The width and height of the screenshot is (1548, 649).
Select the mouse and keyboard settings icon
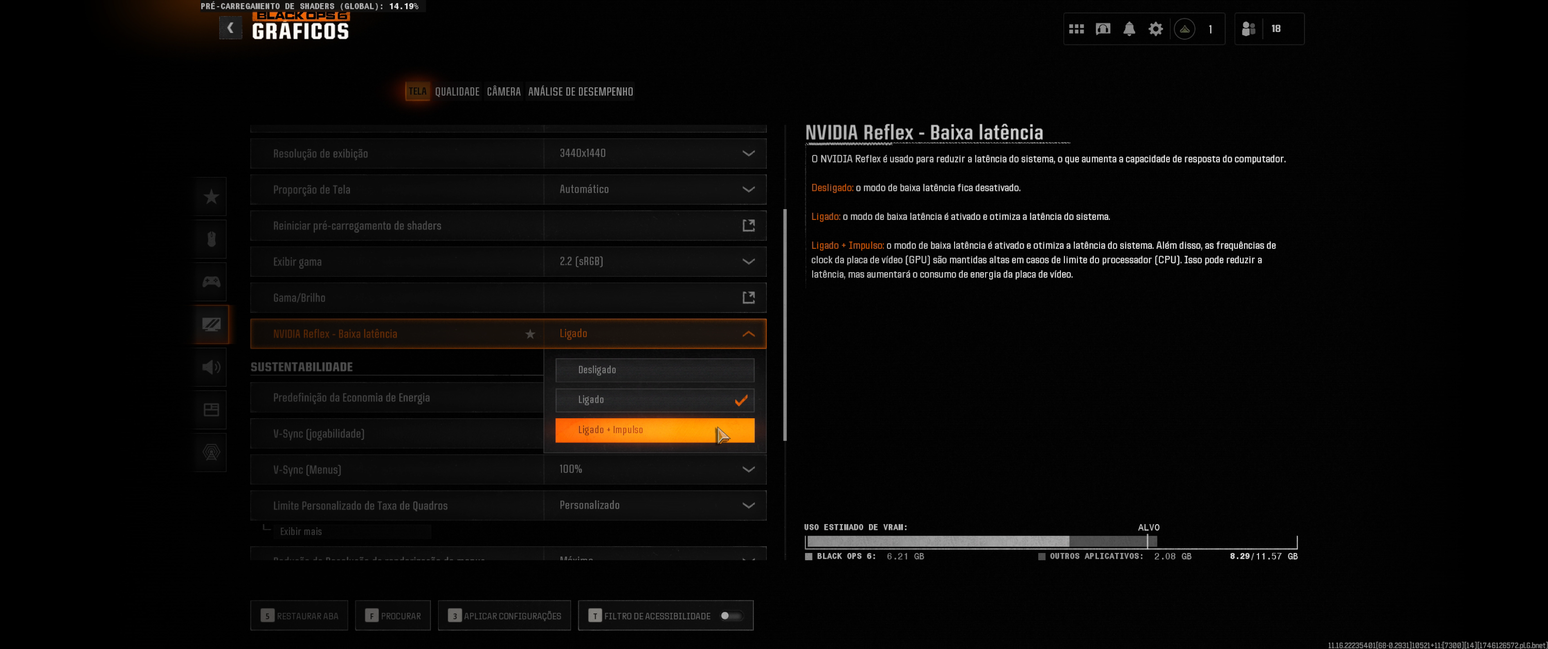(210, 239)
